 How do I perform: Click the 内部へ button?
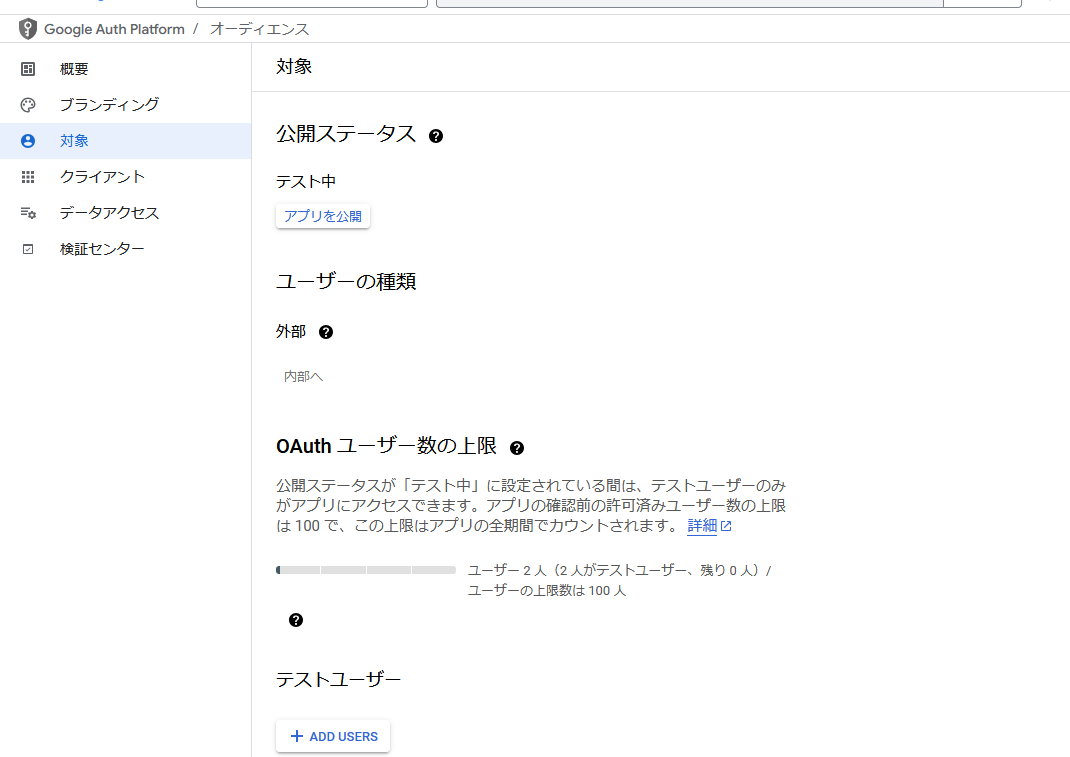304,376
